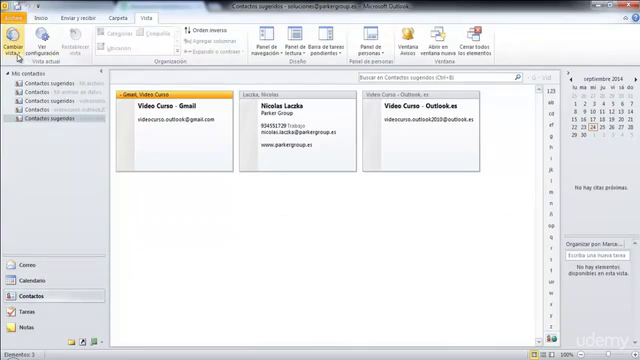Click the Buscar en Contactos sugeridos search field

436,77
